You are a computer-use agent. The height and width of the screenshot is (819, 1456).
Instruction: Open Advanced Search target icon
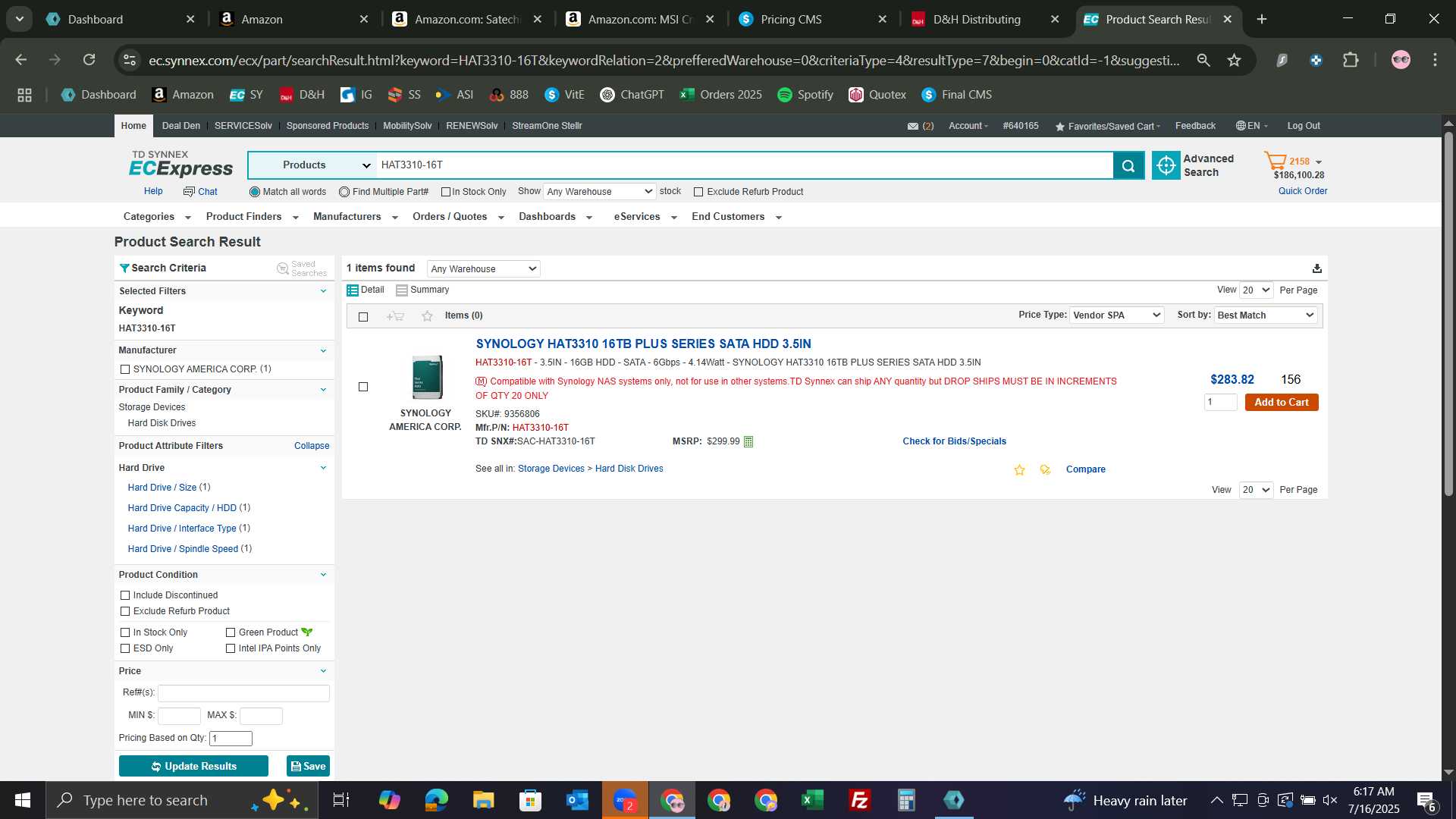tap(1166, 165)
